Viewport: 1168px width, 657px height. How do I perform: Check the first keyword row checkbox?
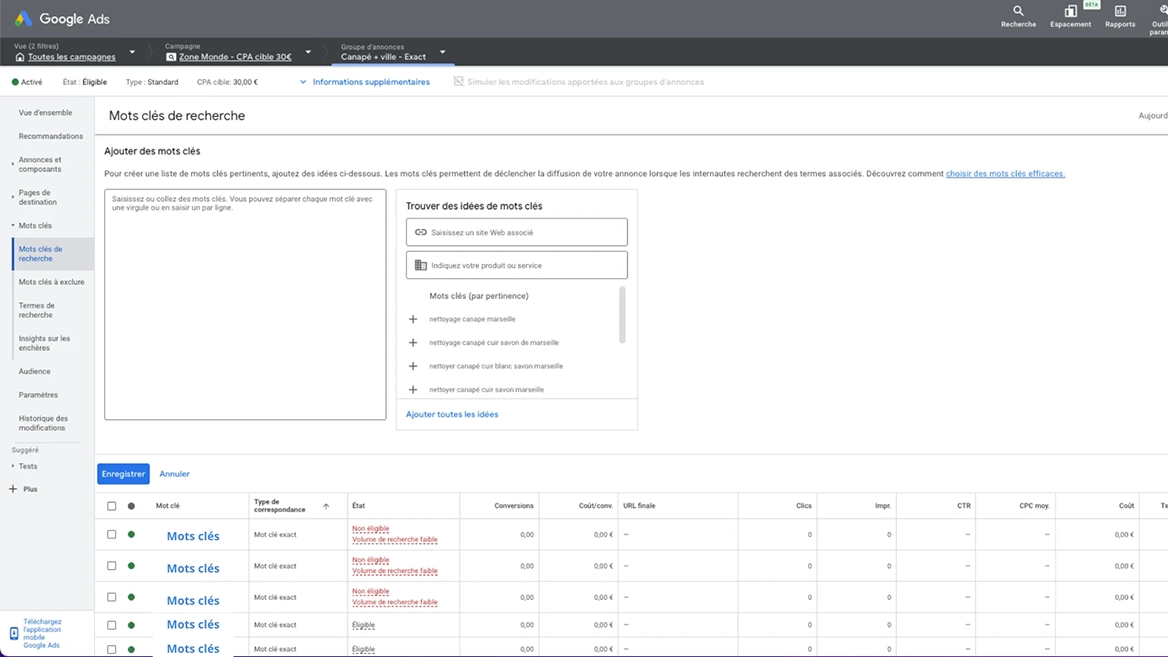pos(112,534)
